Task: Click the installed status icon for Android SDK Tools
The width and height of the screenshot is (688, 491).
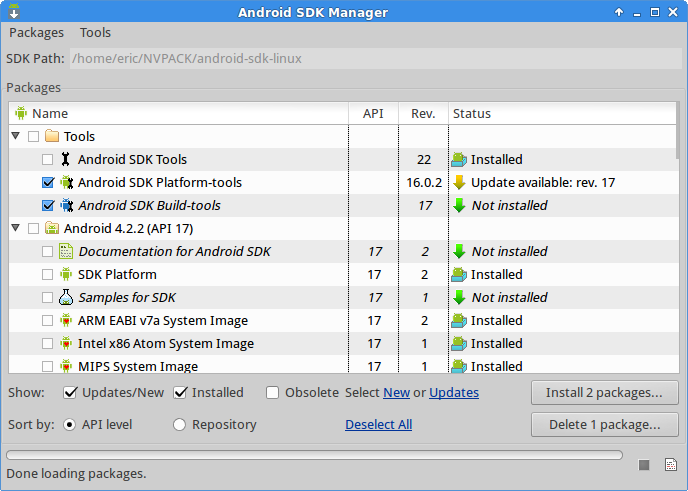Action: 459,159
